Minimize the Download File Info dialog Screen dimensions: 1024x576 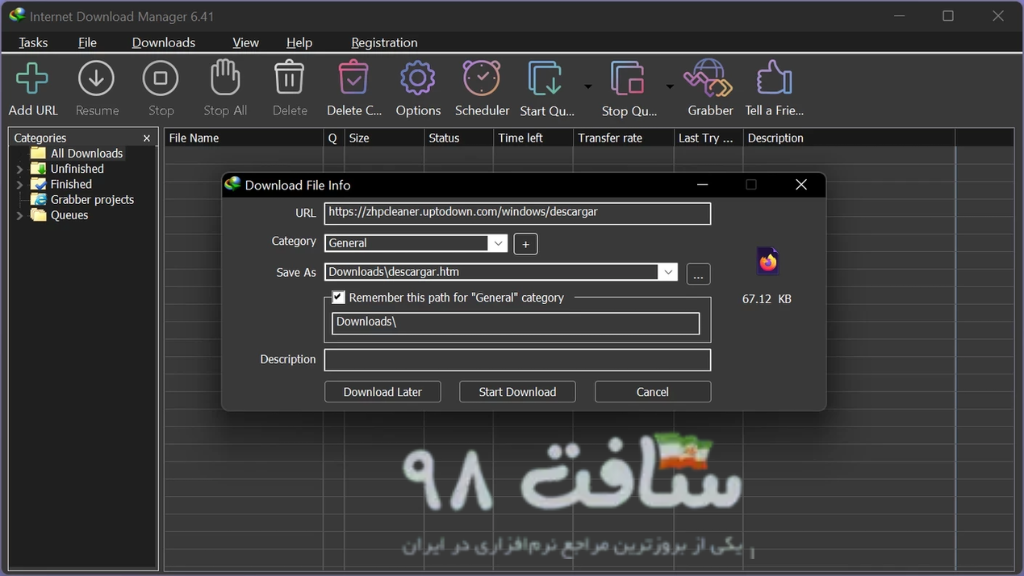point(702,185)
